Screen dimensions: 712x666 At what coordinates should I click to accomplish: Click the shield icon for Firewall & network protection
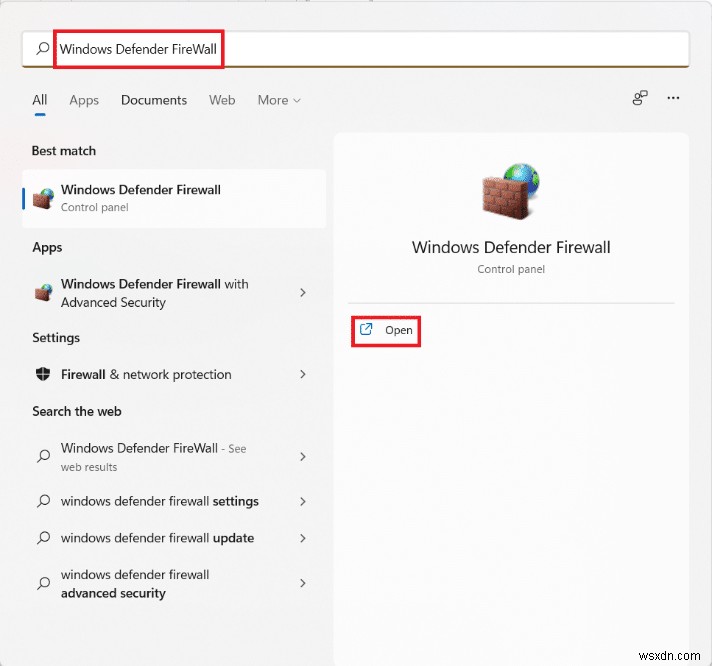43,374
